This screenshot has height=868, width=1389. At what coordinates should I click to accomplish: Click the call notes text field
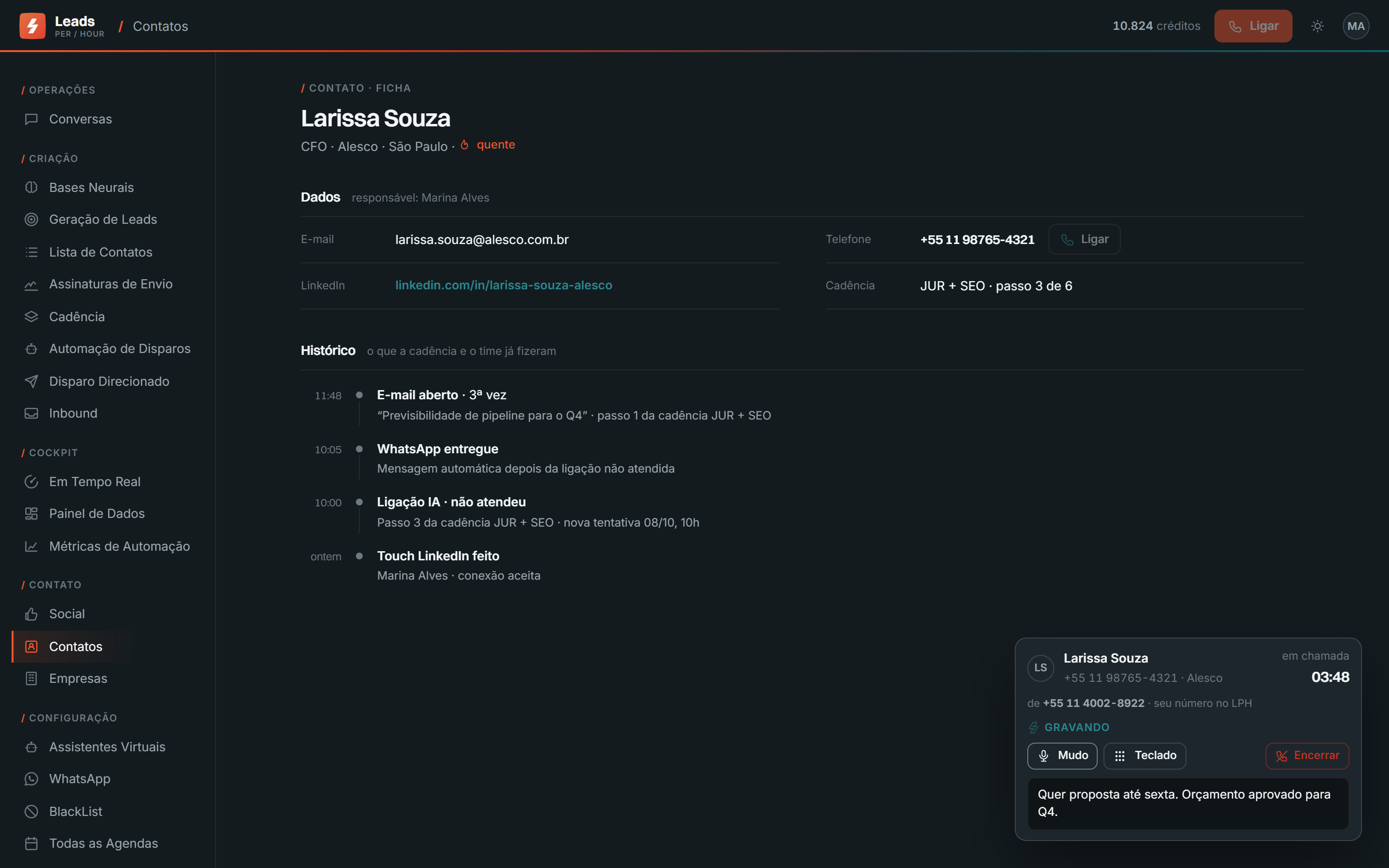(1187, 803)
